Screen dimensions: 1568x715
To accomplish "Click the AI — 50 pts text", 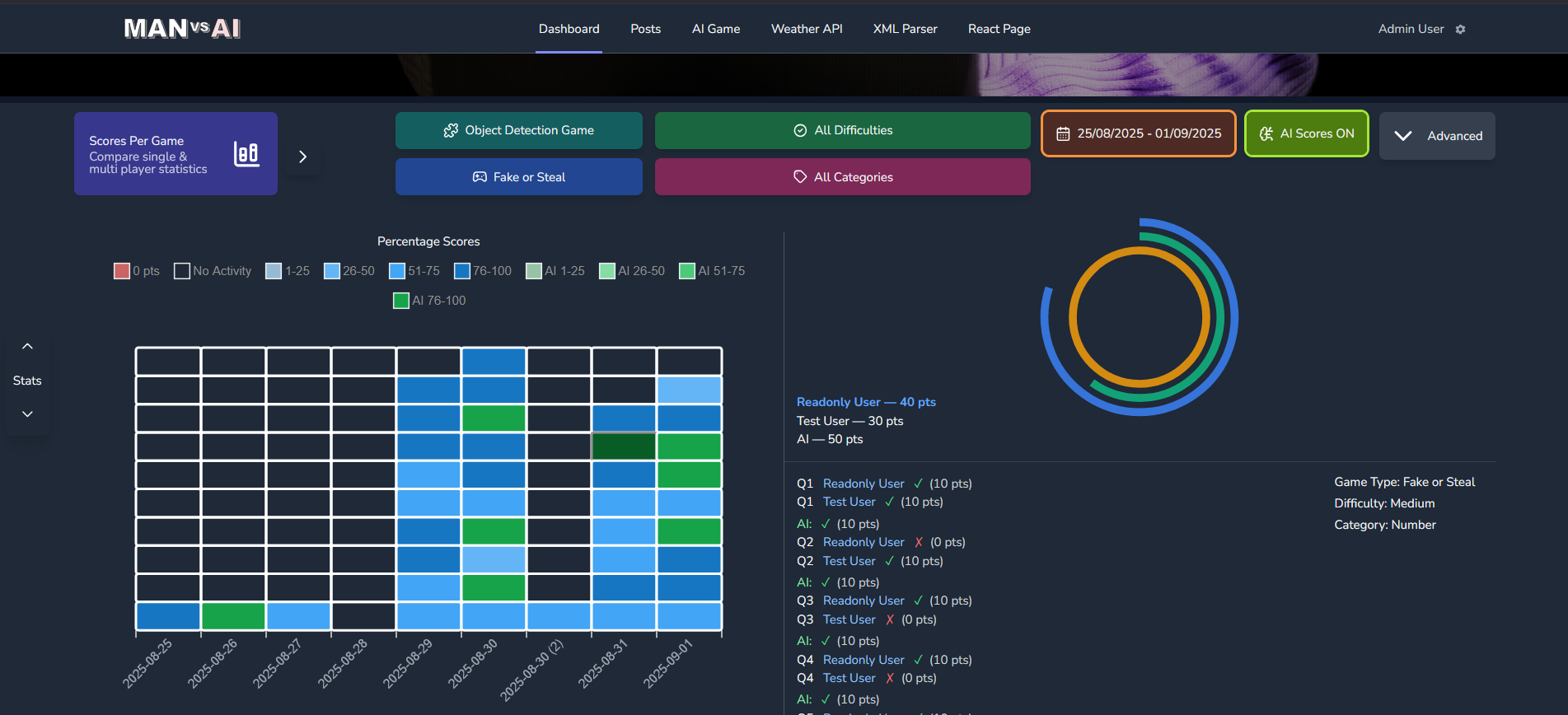I will click(830, 439).
